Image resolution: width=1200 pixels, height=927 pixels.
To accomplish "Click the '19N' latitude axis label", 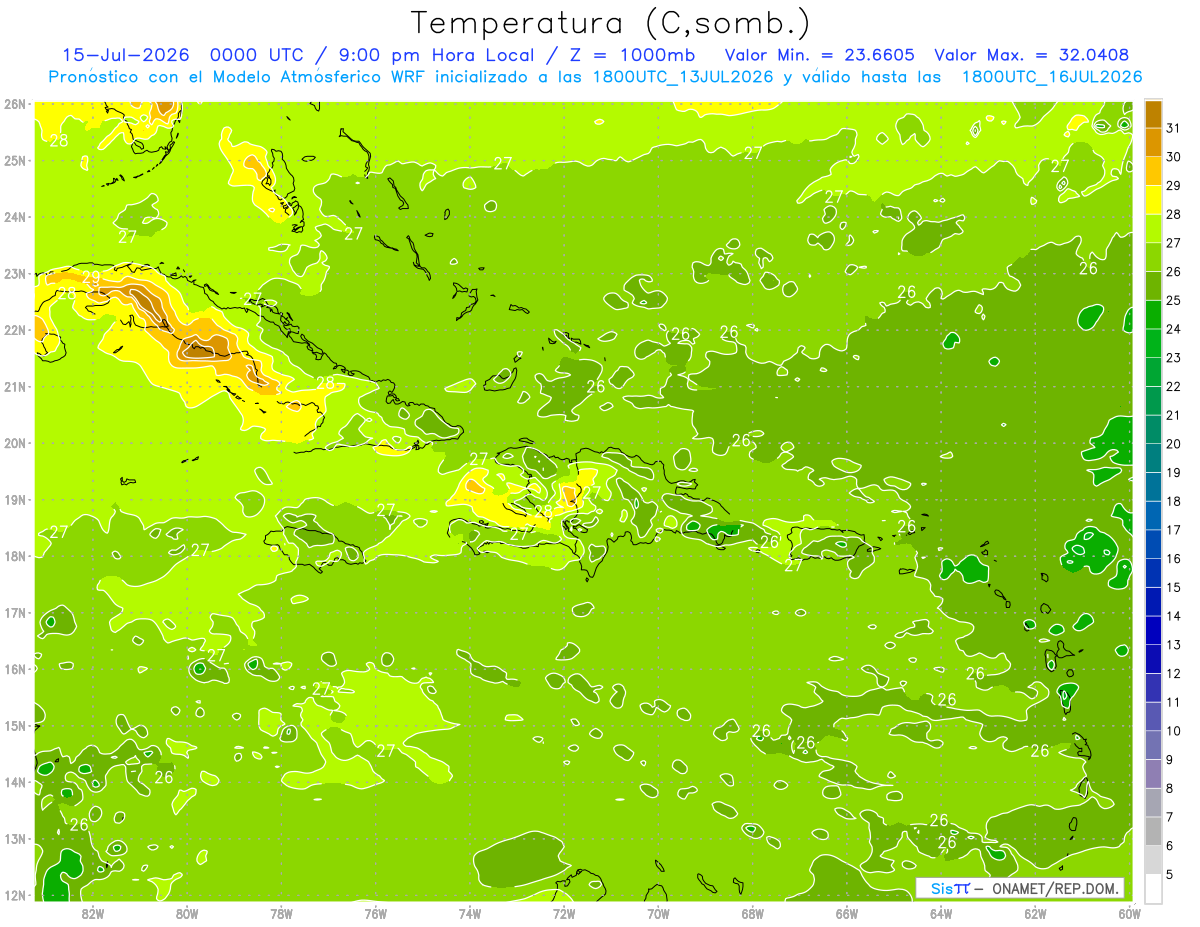I will (x=14, y=500).
